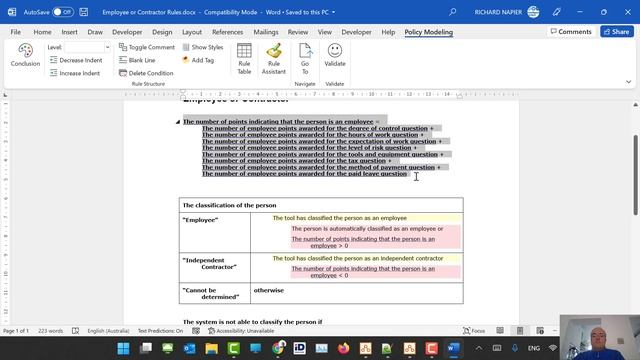Click the Windows Start button
This screenshot has width=640, height=360.
click(x=123, y=348)
